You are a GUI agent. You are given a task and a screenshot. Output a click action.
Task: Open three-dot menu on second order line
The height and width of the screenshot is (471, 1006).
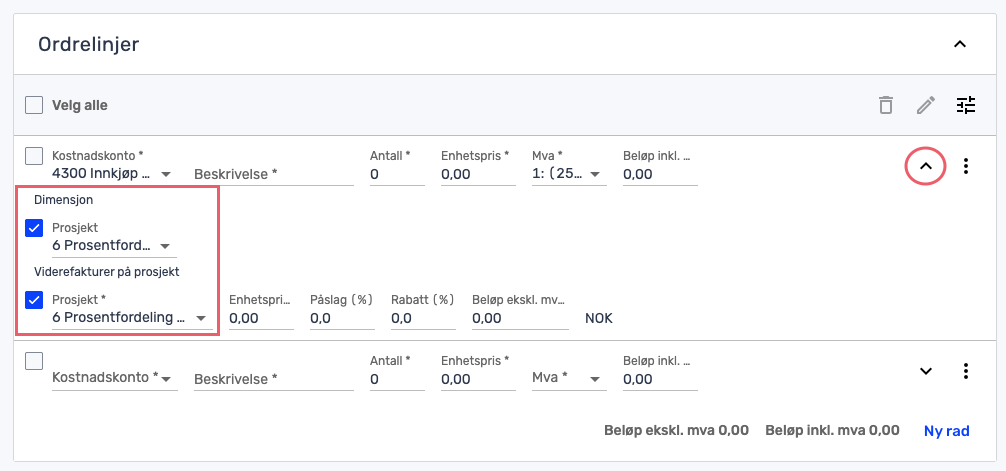[966, 371]
